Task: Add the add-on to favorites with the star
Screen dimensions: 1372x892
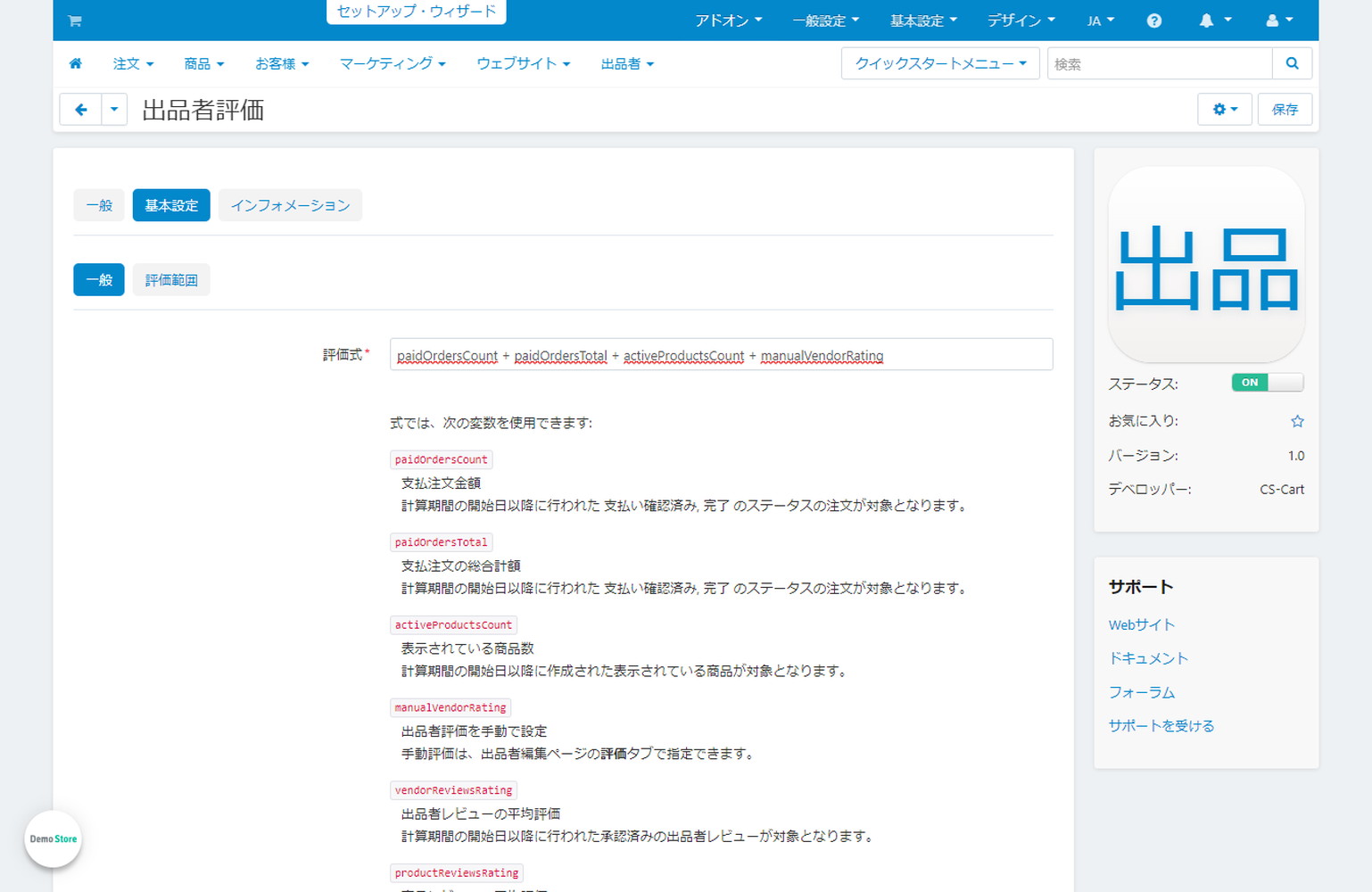Action: point(1297,421)
